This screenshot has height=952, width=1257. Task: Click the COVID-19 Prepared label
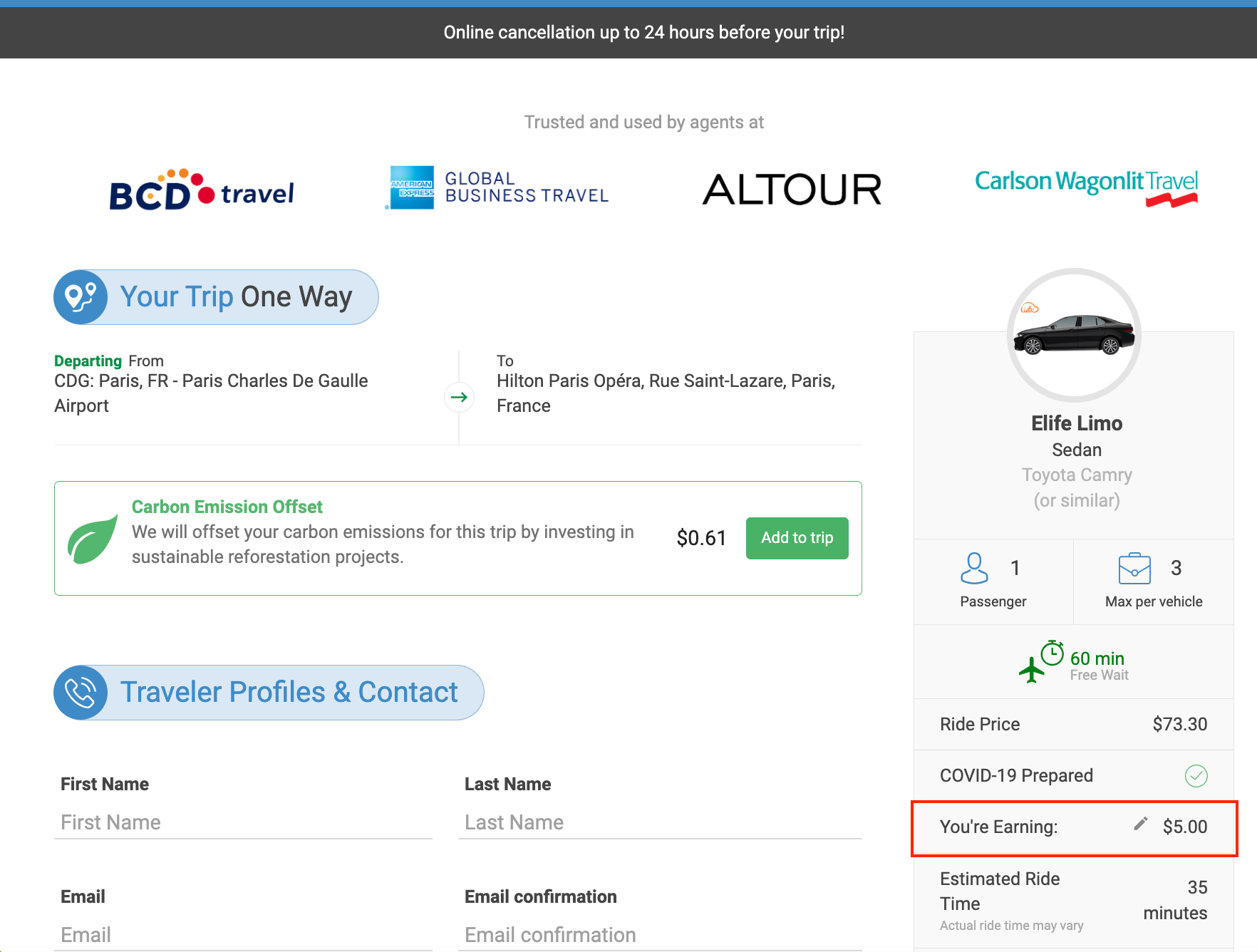1016,775
